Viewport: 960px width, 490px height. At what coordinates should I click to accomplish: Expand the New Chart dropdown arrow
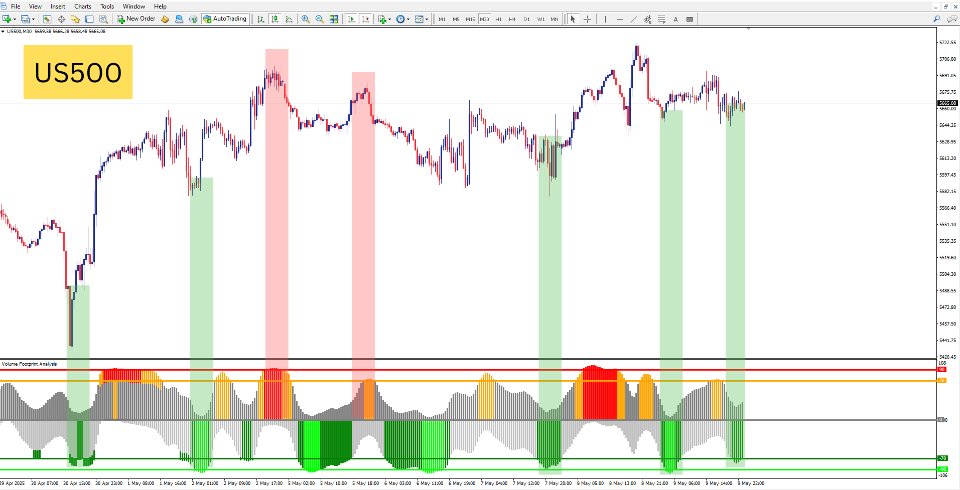[15, 19]
